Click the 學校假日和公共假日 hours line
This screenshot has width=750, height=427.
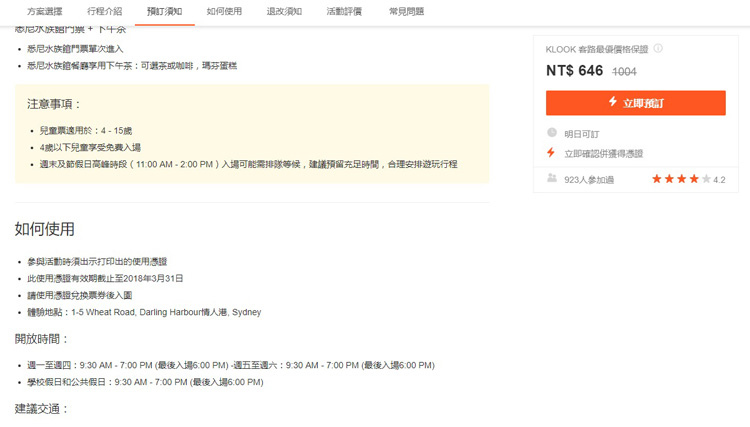tap(145, 382)
